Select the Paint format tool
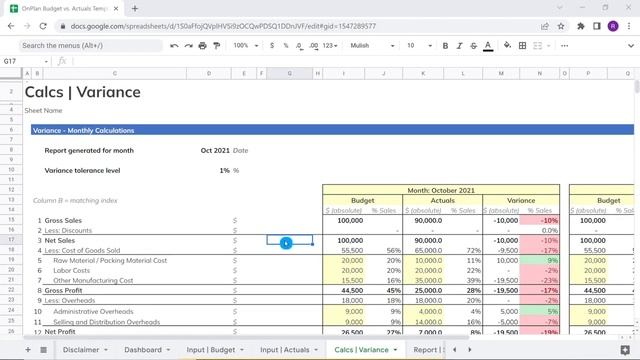Screen dimensions: 640x360 217,46
